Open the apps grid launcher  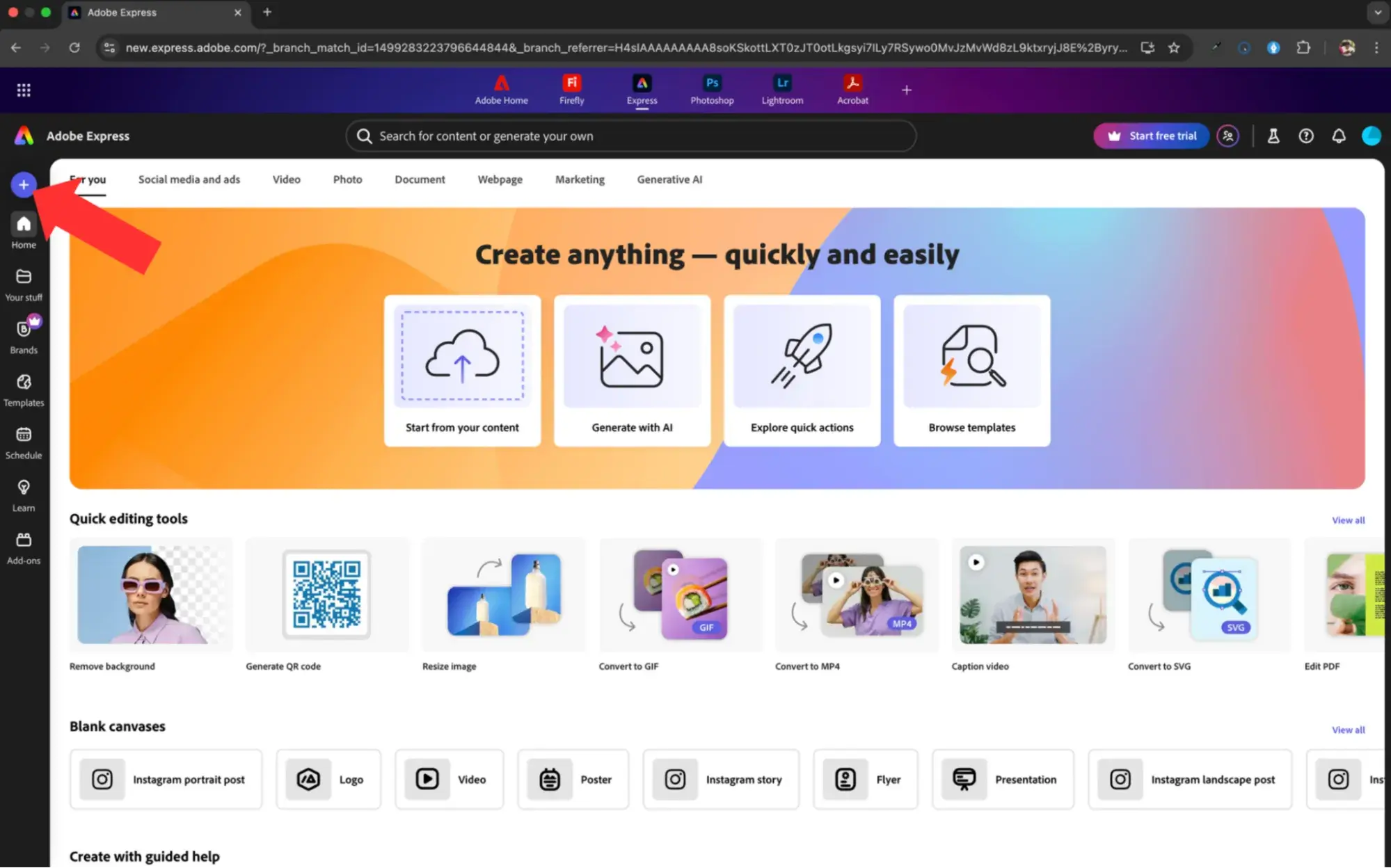(24, 90)
